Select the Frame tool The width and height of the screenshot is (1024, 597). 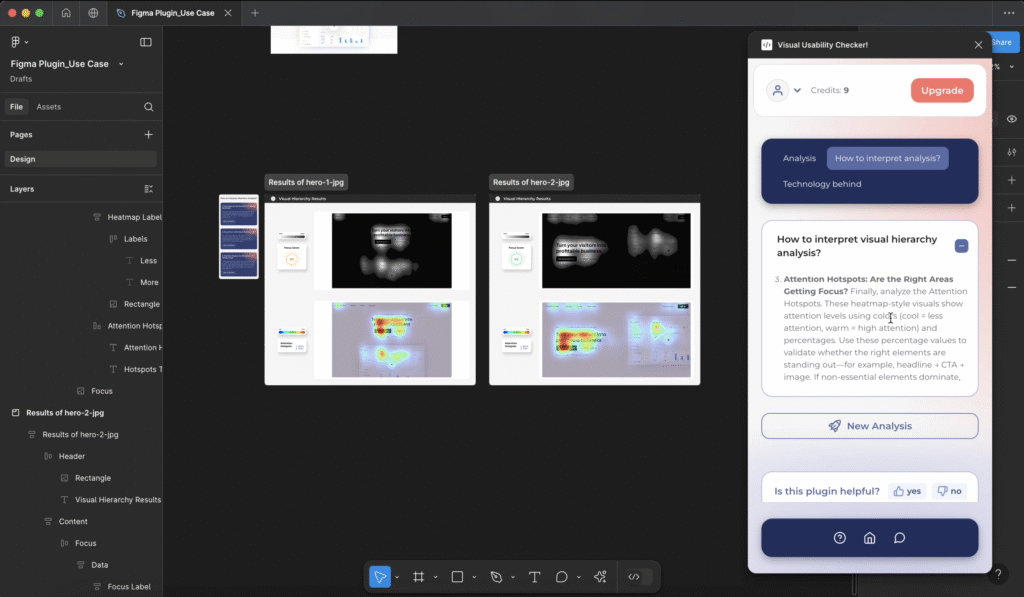click(419, 577)
